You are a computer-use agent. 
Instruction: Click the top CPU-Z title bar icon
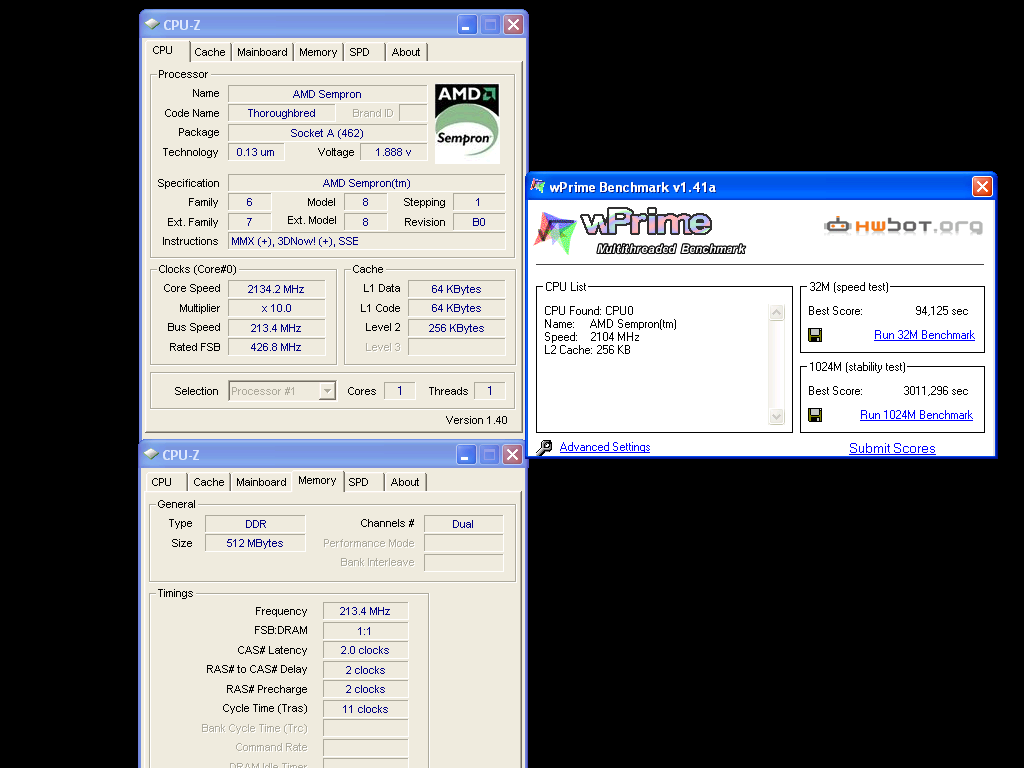point(152,24)
